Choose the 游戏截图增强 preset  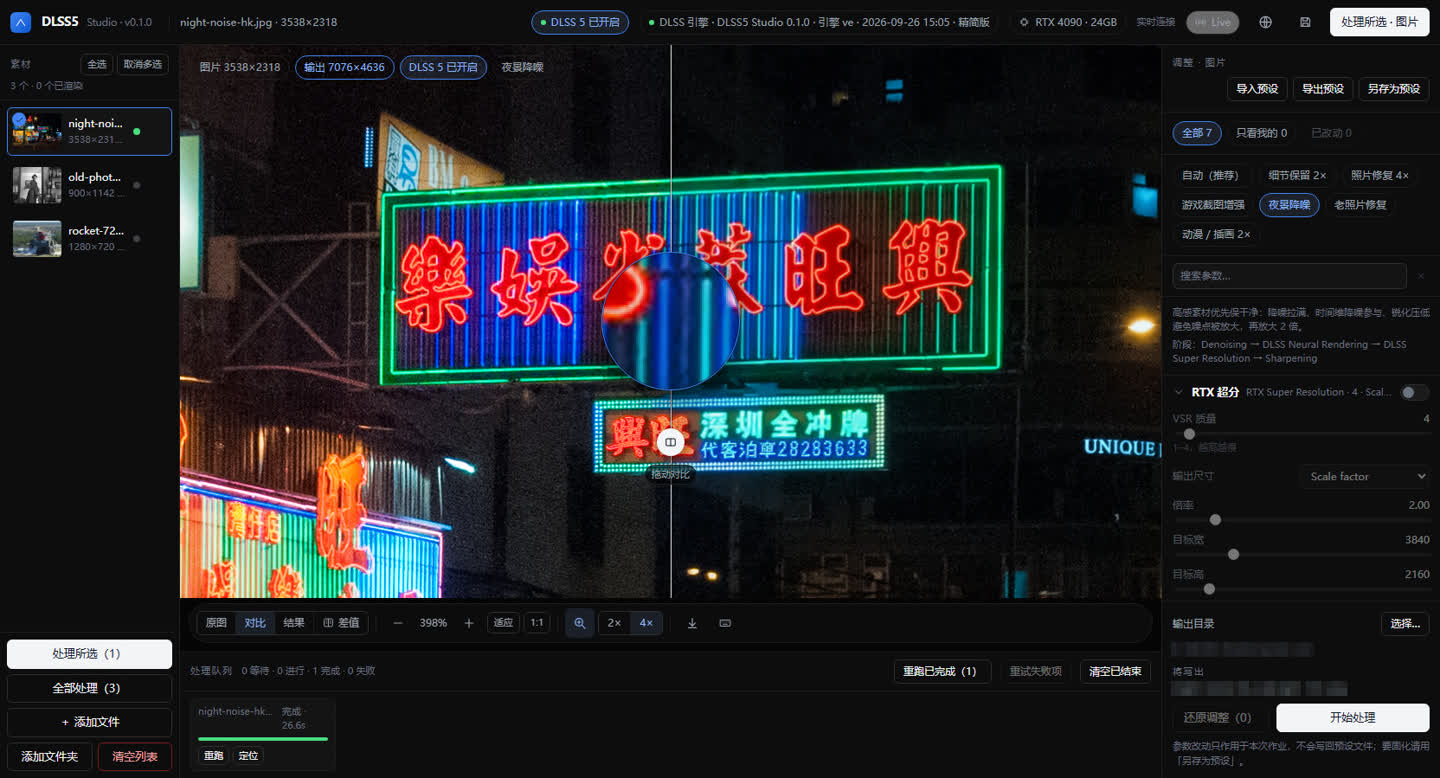tap(1212, 205)
